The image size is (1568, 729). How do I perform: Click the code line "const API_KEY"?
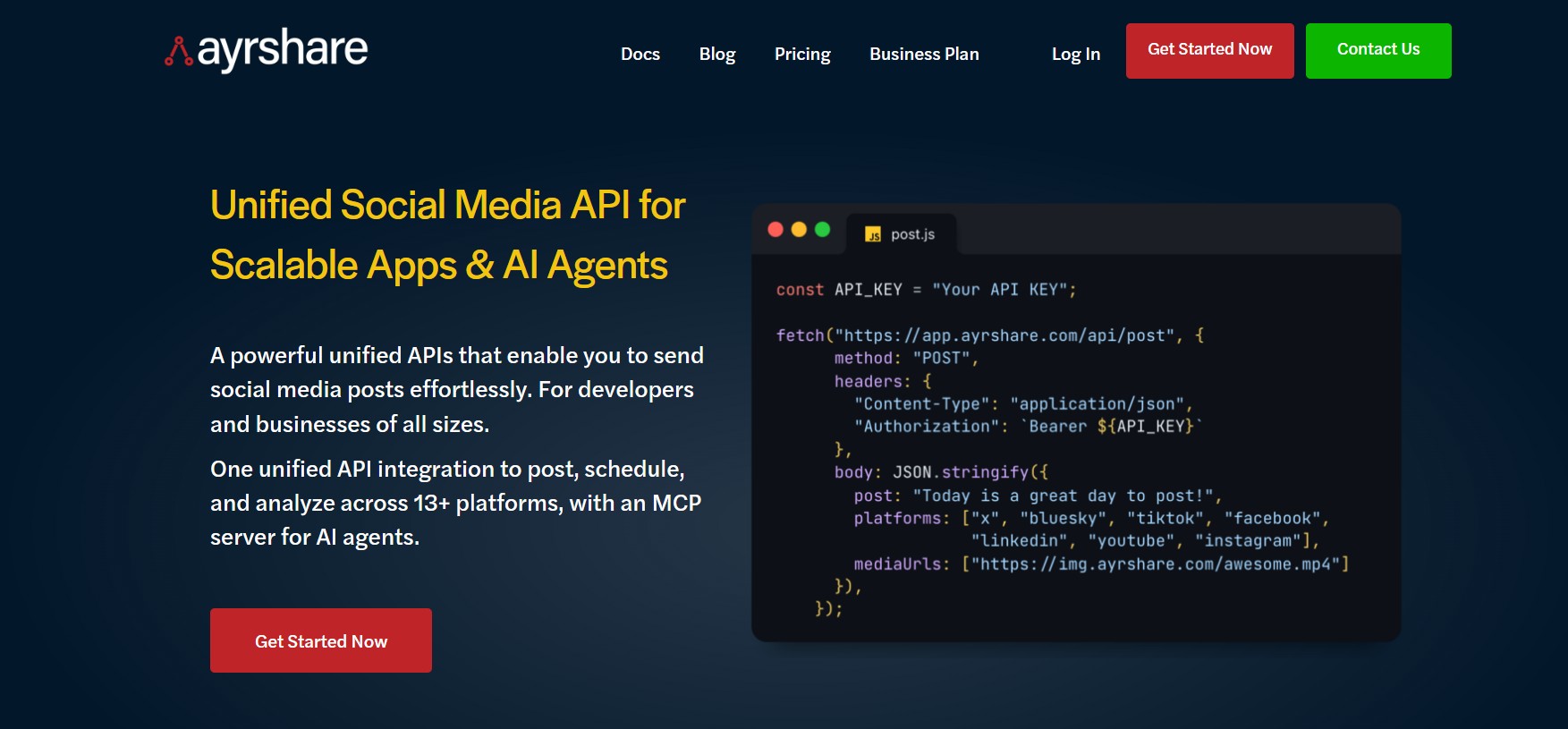point(926,290)
